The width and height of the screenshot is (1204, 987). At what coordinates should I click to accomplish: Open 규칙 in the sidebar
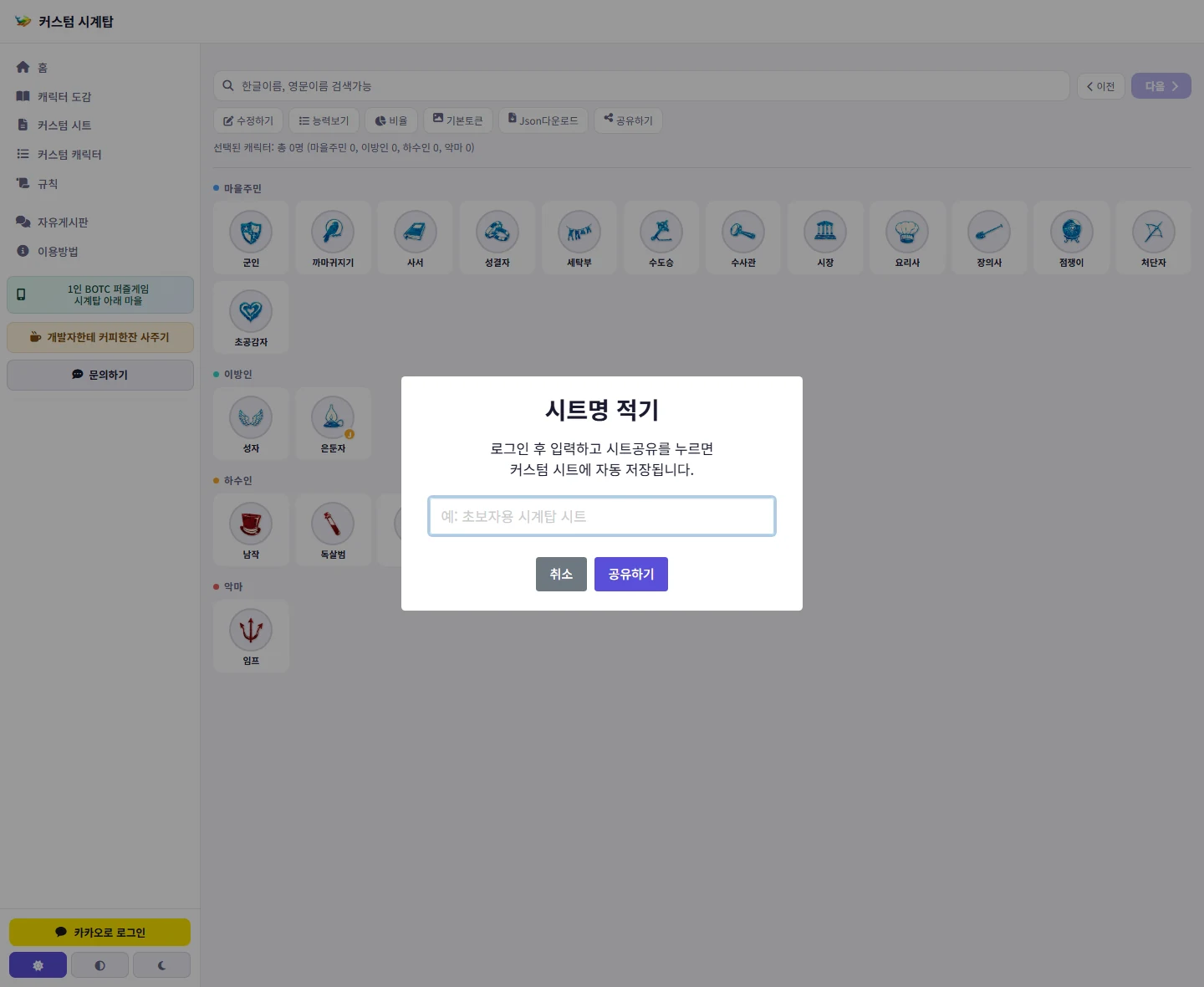(100, 184)
